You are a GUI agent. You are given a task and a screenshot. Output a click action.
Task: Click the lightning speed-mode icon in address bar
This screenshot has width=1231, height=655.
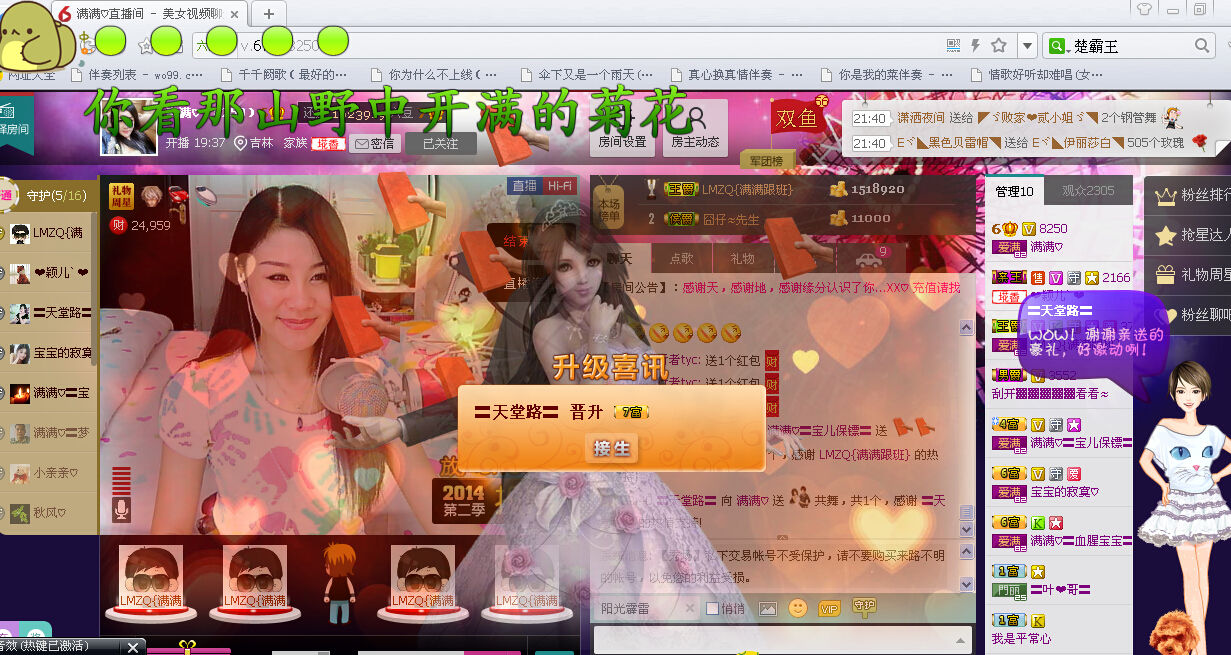pyautogui.click(x=976, y=46)
